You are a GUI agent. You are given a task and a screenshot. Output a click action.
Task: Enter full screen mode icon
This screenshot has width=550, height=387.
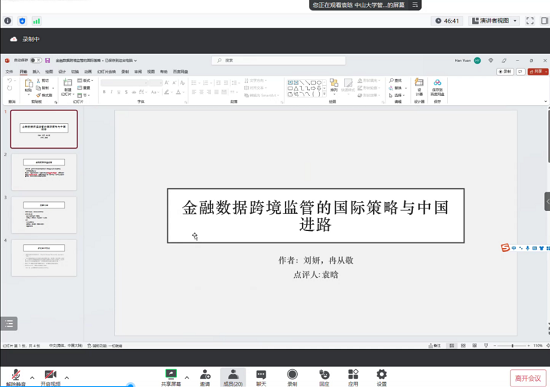(x=530, y=21)
